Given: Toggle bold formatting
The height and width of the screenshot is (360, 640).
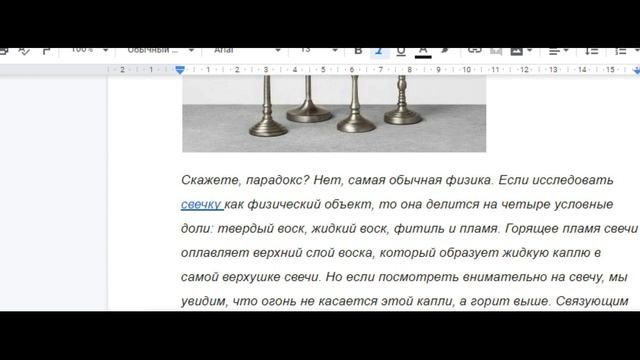Looking at the screenshot, I should (x=358, y=51).
